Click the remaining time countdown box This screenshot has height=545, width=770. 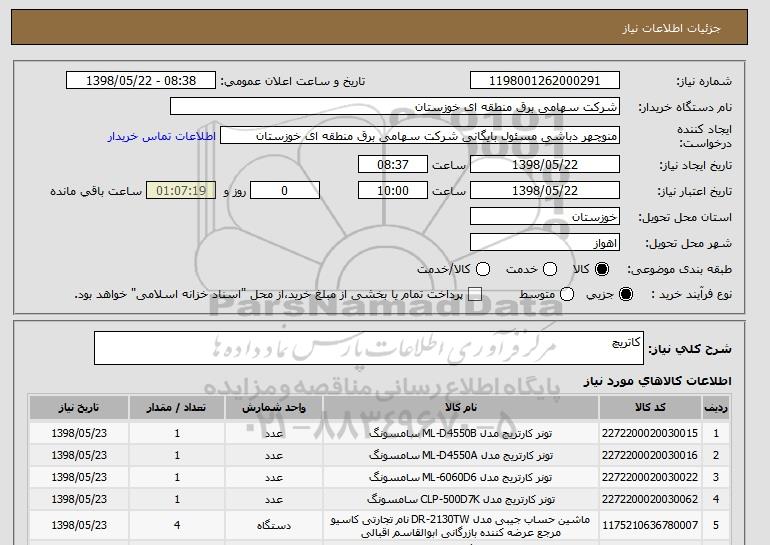coord(181,190)
